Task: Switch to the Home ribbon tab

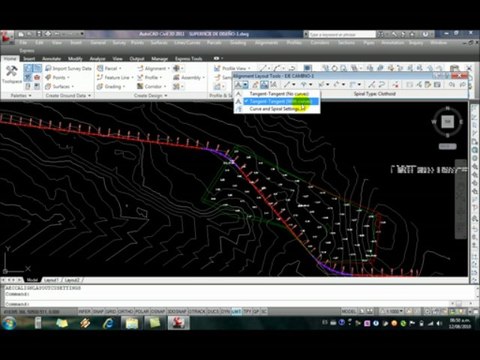Action: (x=10, y=59)
